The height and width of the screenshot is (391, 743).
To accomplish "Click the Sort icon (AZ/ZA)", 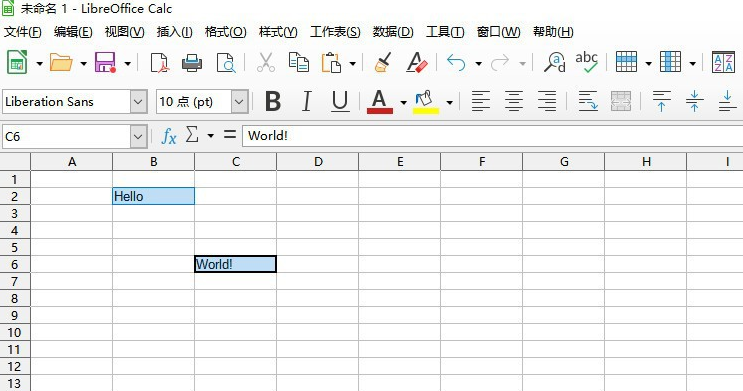I will [x=723, y=62].
